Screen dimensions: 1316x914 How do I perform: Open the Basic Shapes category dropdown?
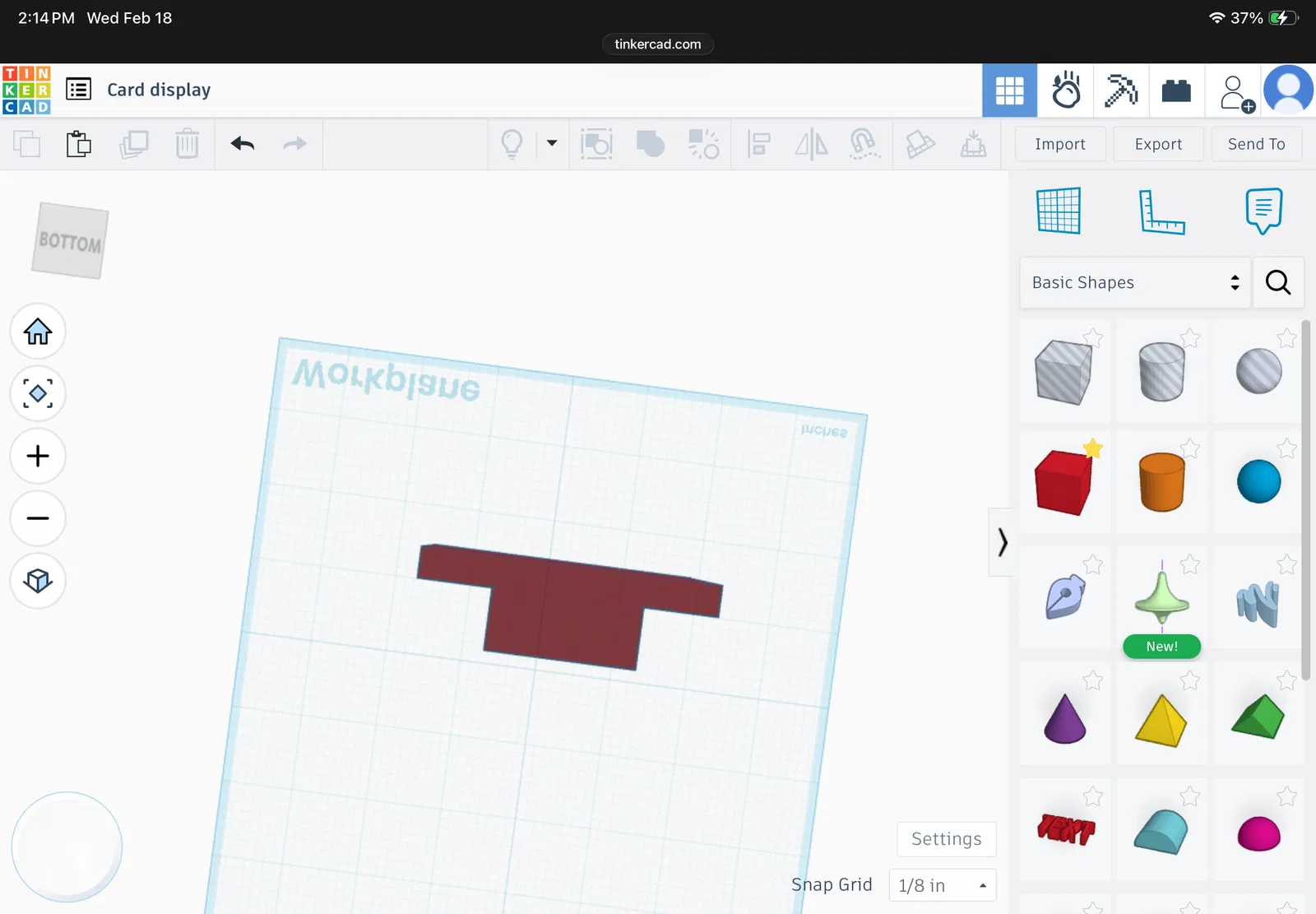[x=1135, y=282]
